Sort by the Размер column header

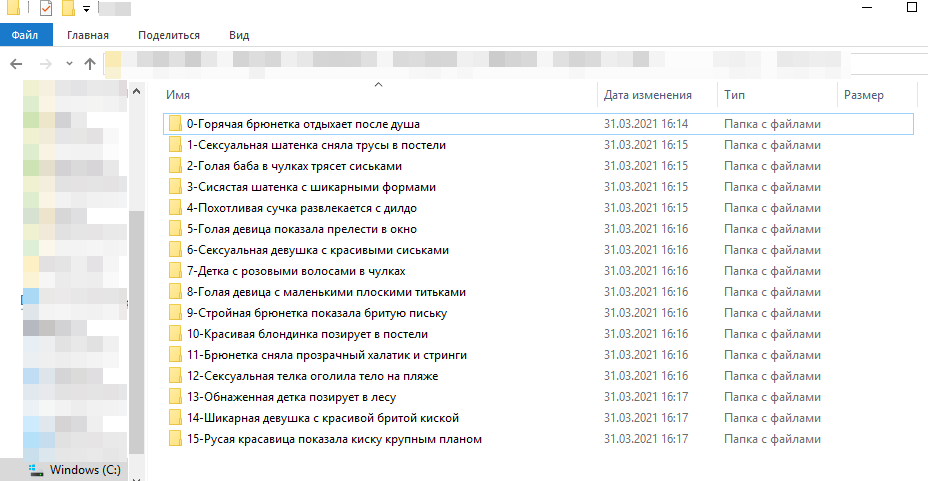[x=863, y=95]
